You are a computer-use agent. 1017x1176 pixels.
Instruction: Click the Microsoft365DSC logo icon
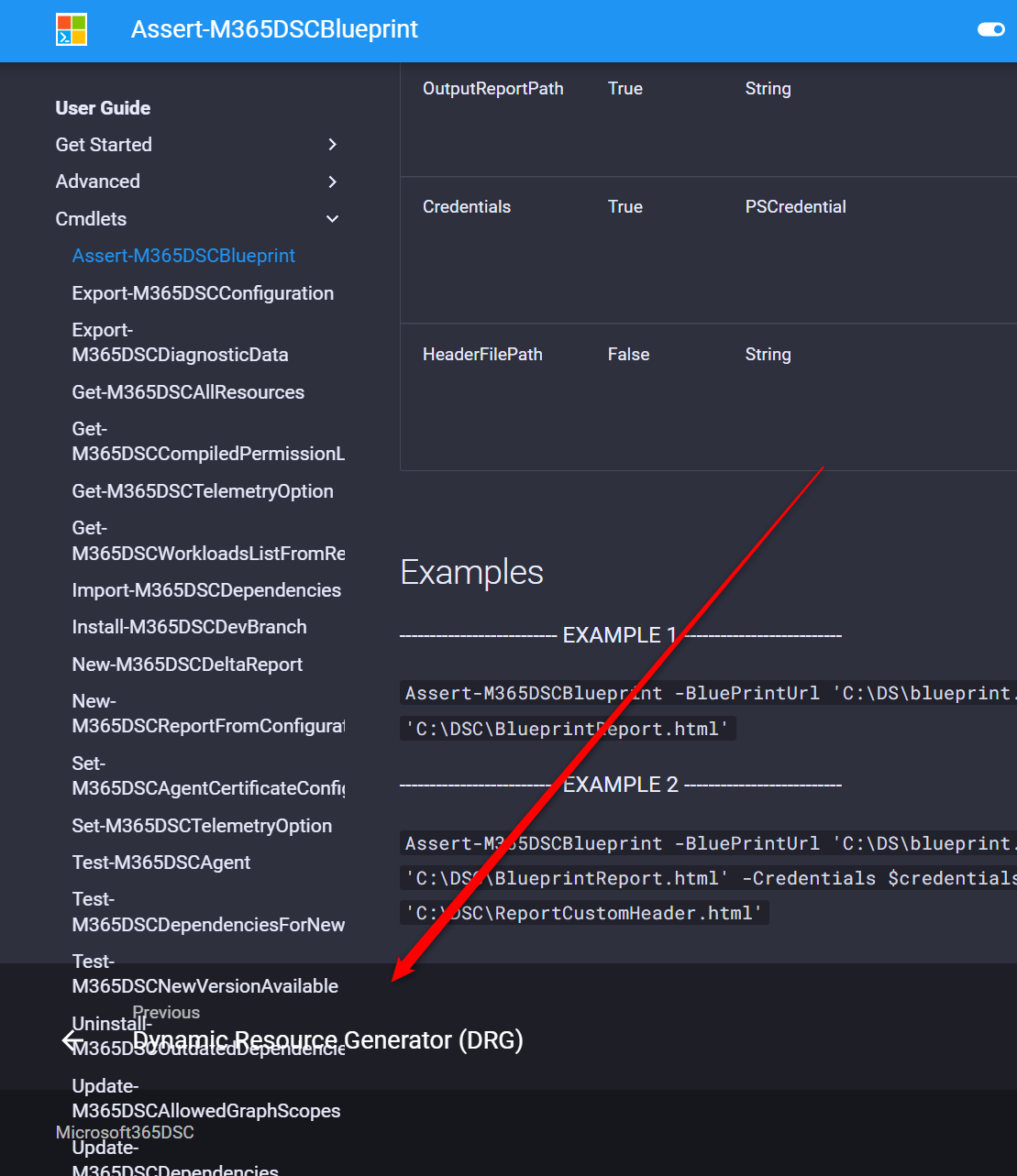point(72,29)
